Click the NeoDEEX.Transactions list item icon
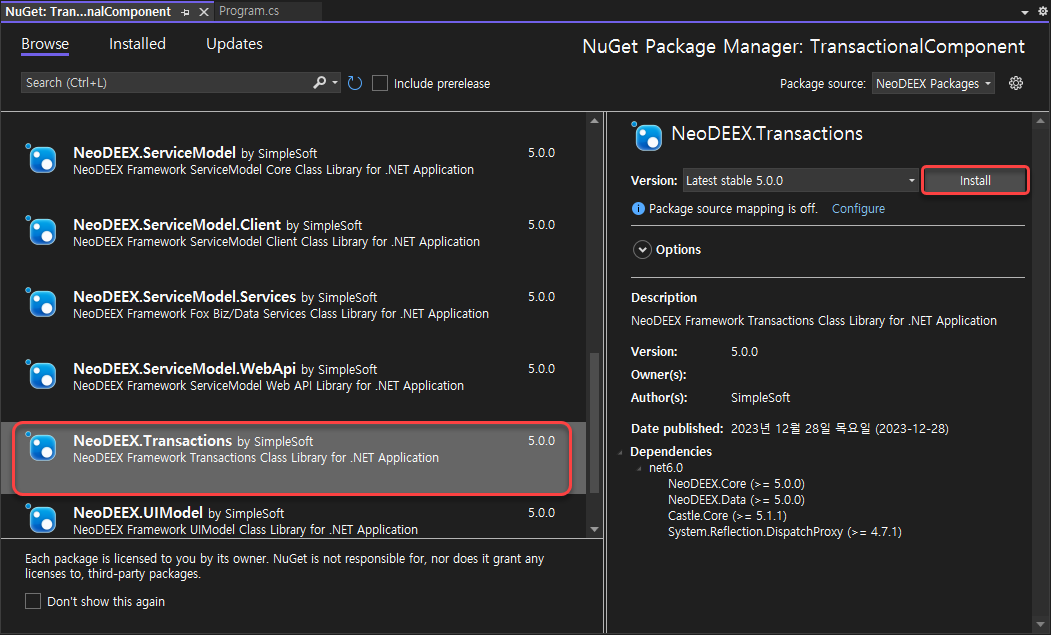The height and width of the screenshot is (635, 1051). [x=42, y=447]
